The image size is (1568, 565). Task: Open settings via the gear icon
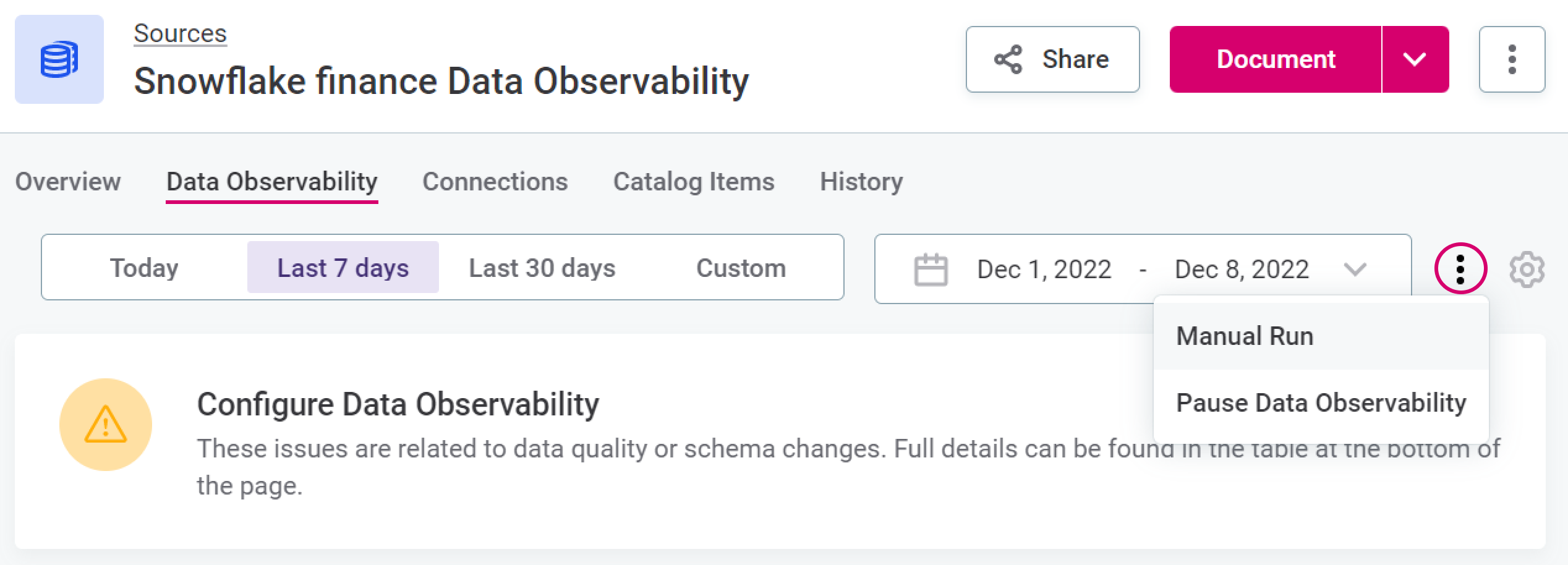tap(1527, 269)
